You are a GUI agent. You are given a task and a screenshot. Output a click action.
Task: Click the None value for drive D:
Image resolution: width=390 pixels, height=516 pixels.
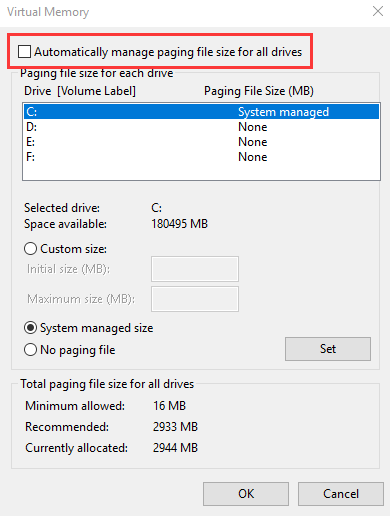tap(253, 127)
